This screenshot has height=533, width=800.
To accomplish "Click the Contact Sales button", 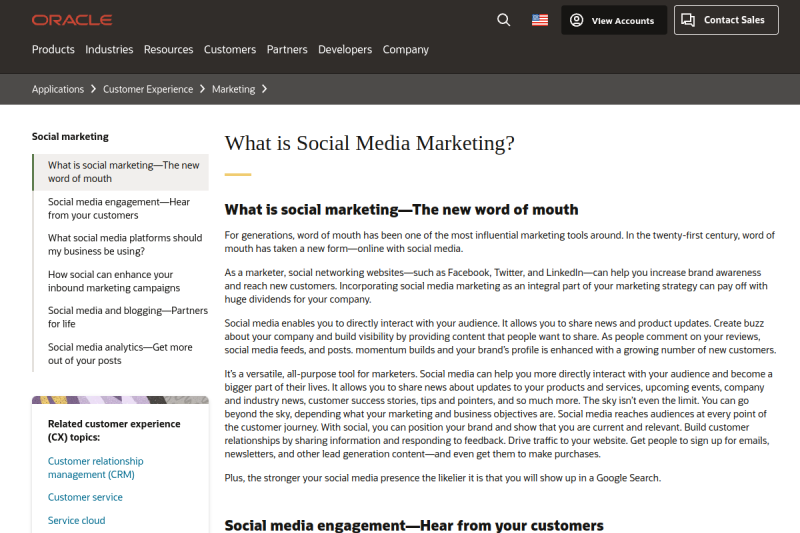I will tap(726, 20).
